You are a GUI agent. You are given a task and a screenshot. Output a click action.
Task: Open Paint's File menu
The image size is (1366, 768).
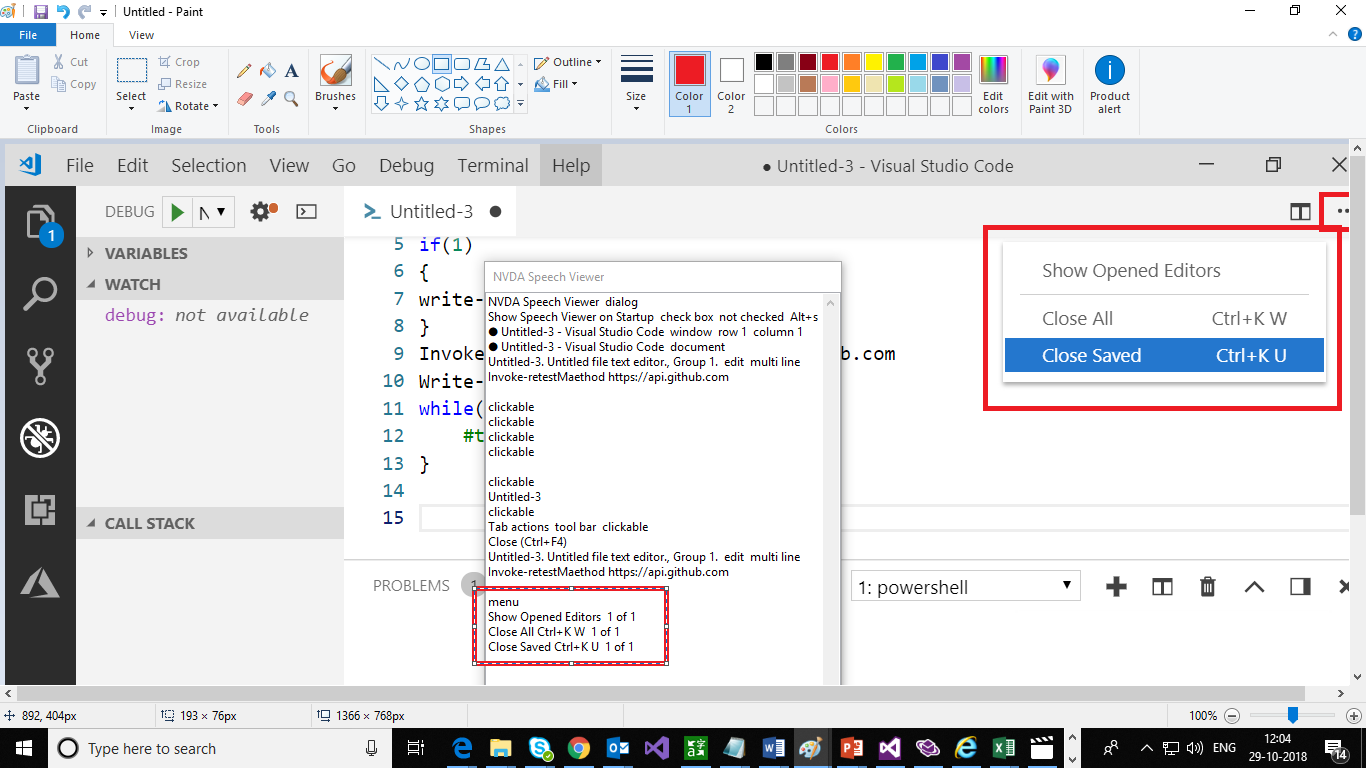coord(28,34)
